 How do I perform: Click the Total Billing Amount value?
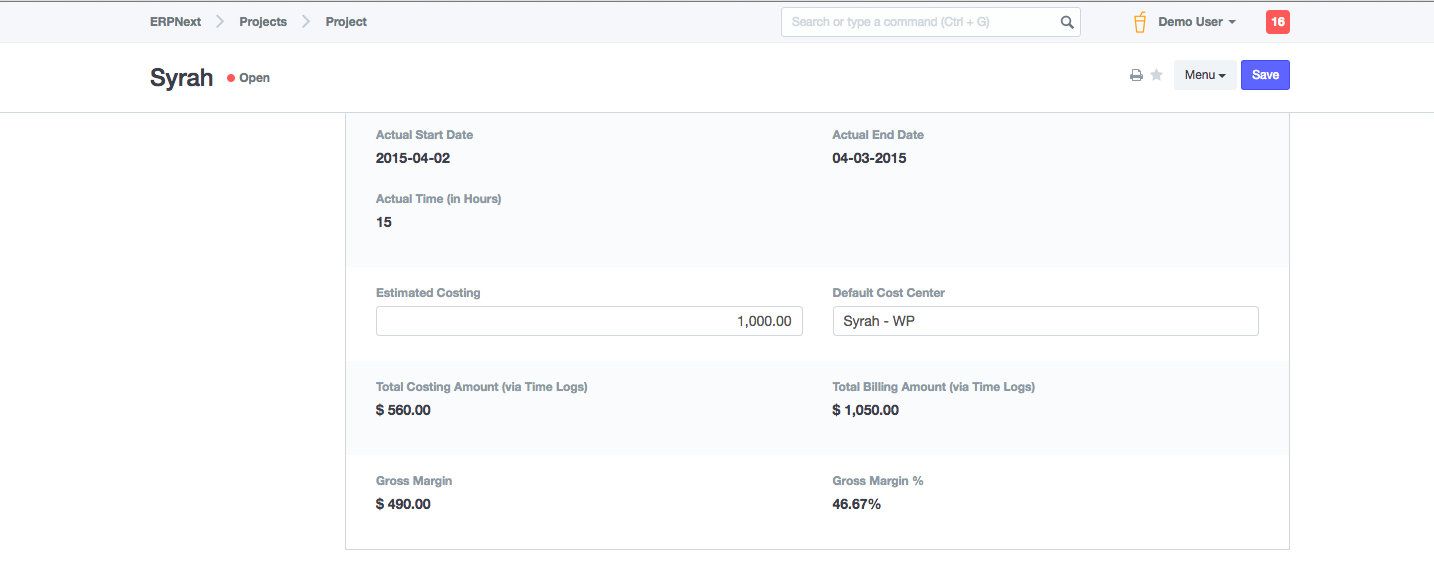tap(865, 410)
